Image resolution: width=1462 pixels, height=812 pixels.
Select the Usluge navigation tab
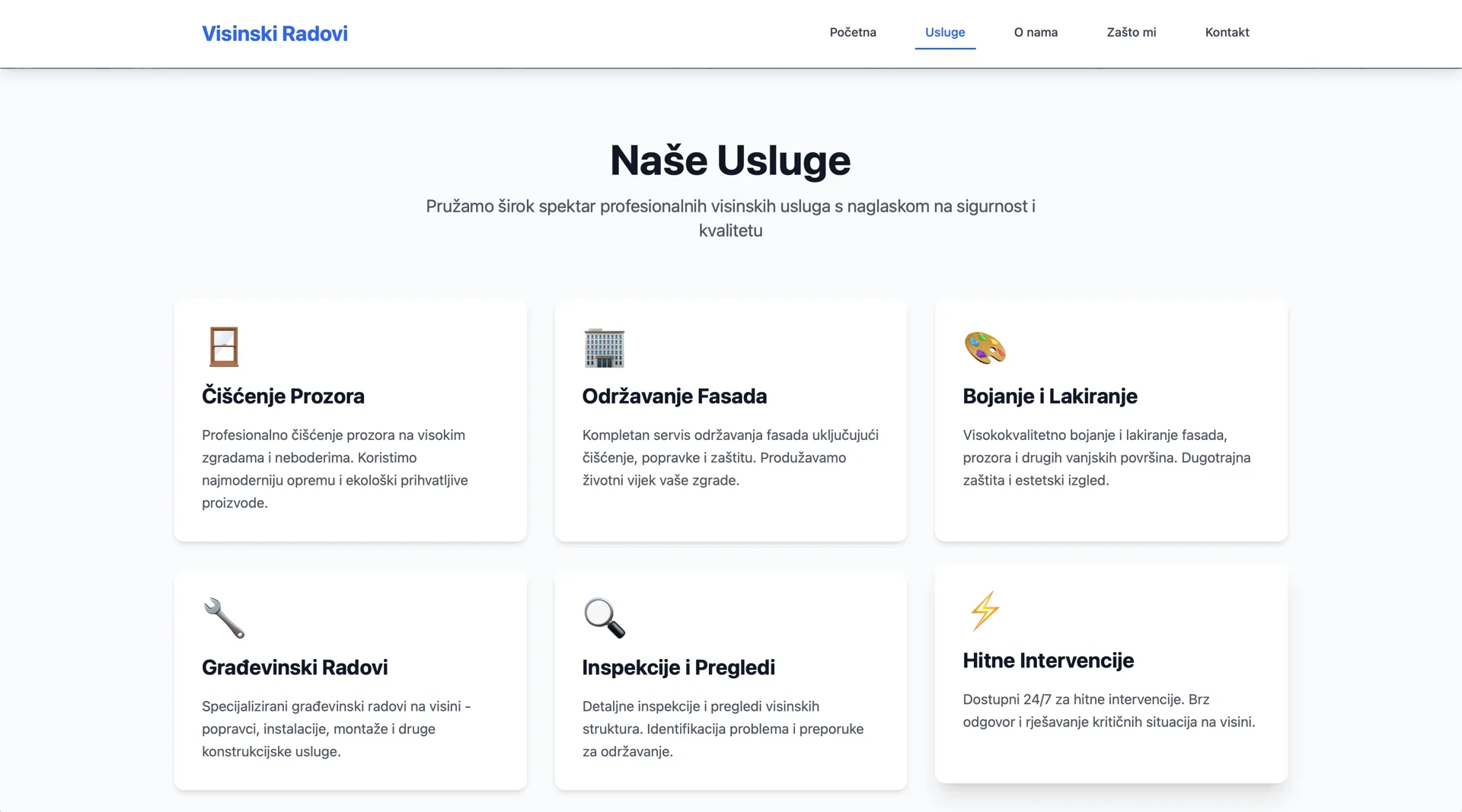click(x=945, y=32)
